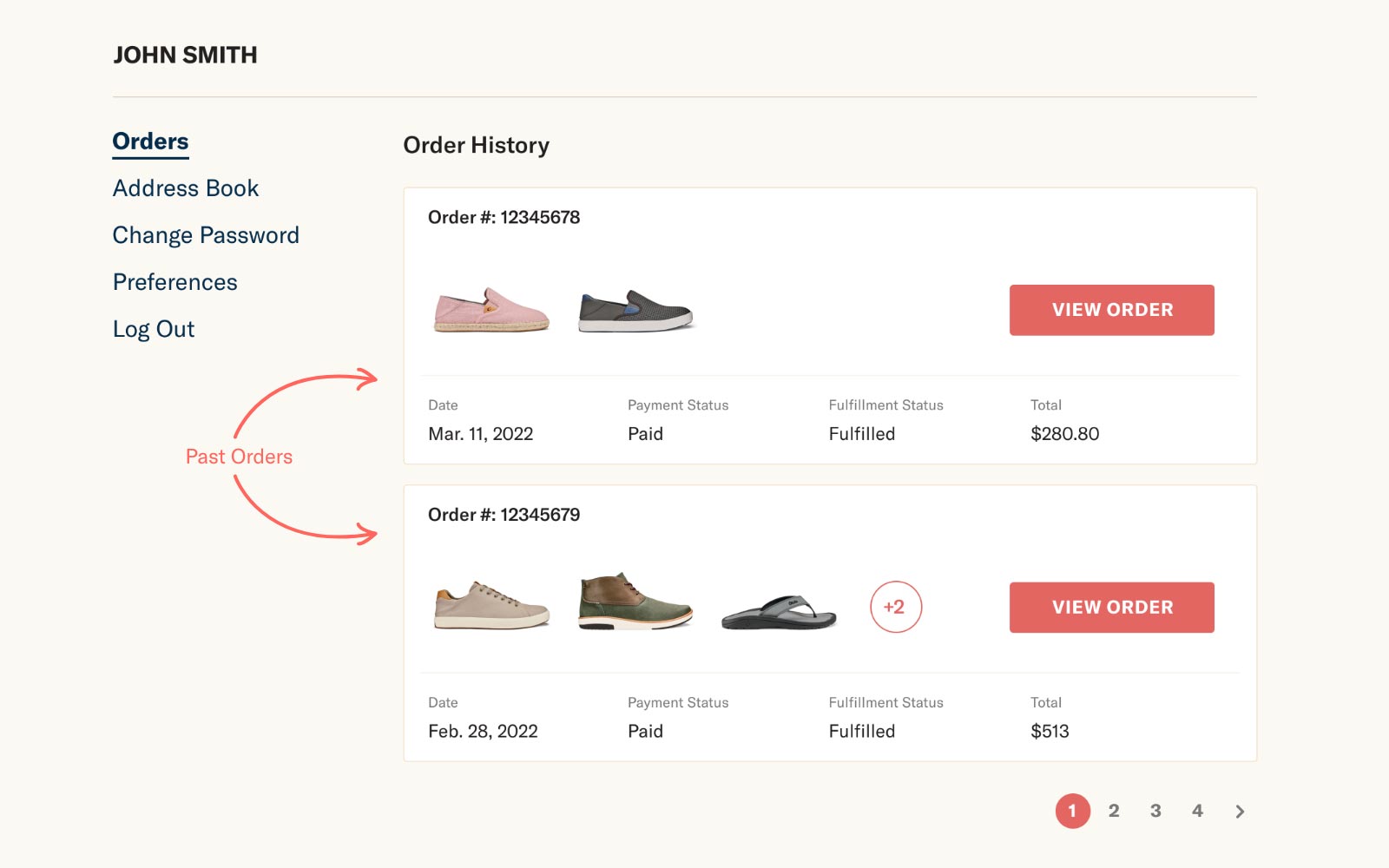Navigate to page 4

pyautogui.click(x=1197, y=811)
